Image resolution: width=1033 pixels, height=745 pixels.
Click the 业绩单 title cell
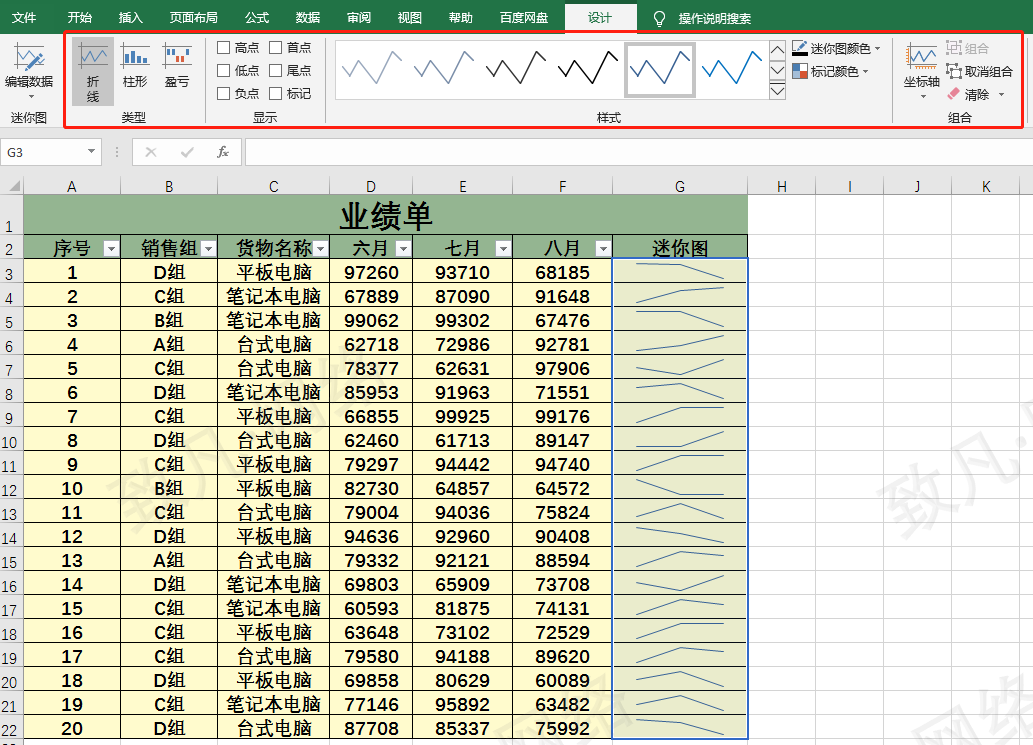(x=385, y=215)
